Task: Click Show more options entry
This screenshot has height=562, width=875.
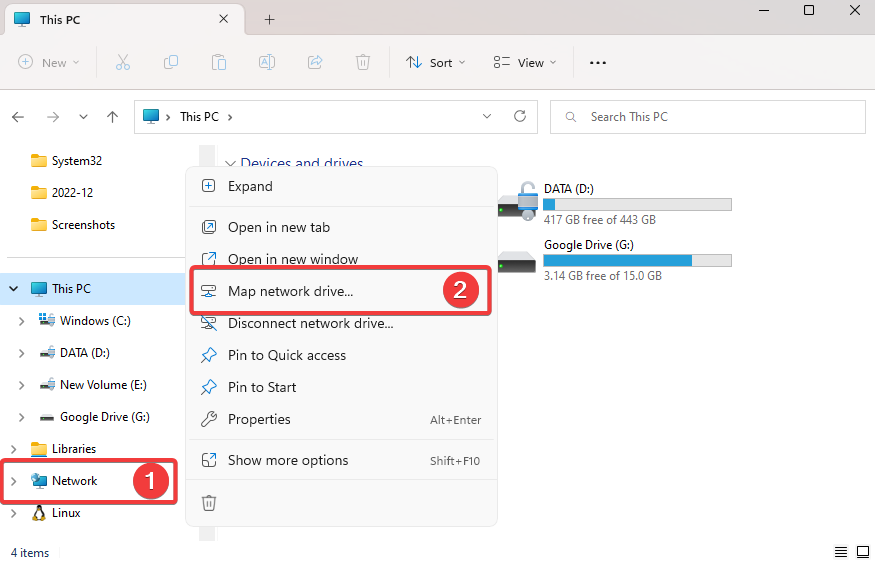Action: coord(288,460)
